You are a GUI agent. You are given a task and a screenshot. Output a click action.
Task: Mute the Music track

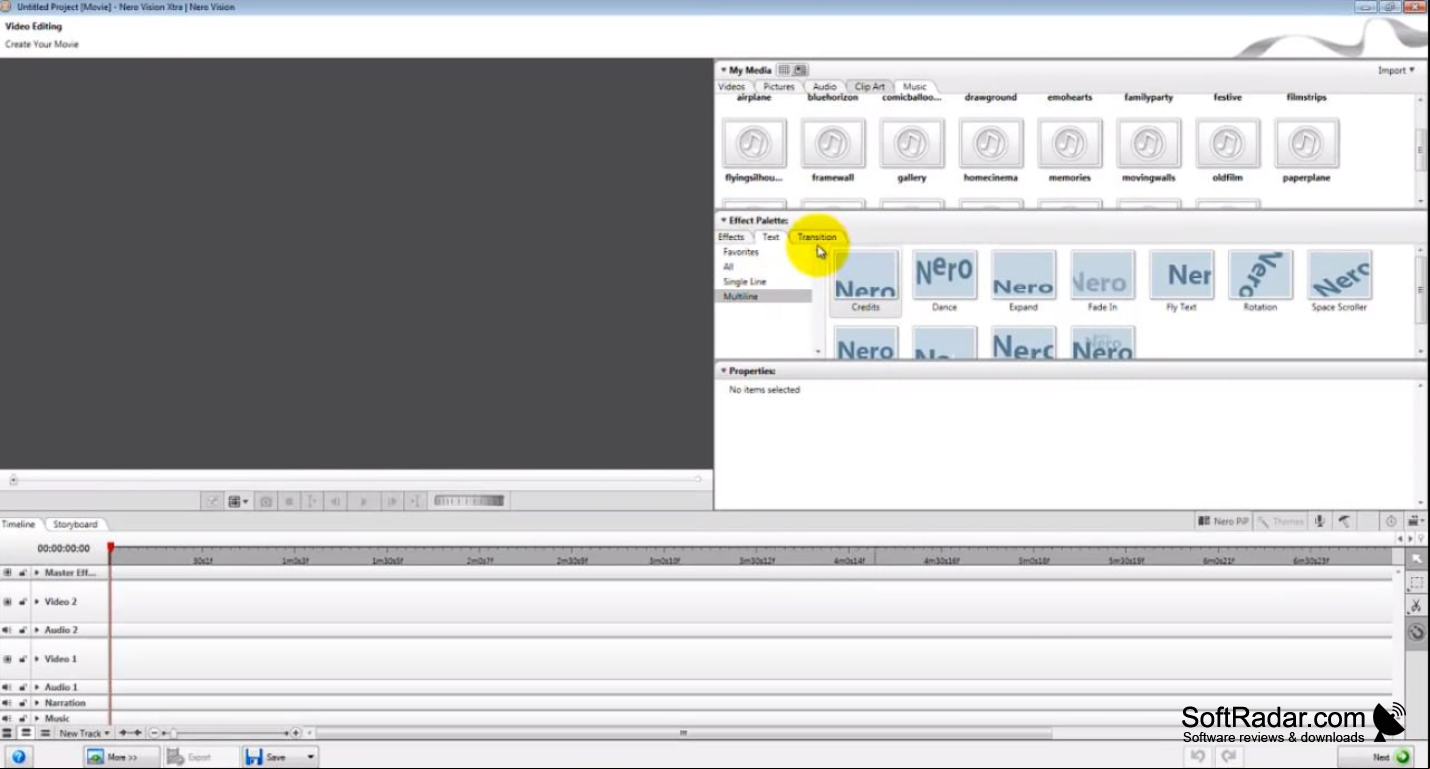[x=7, y=718]
